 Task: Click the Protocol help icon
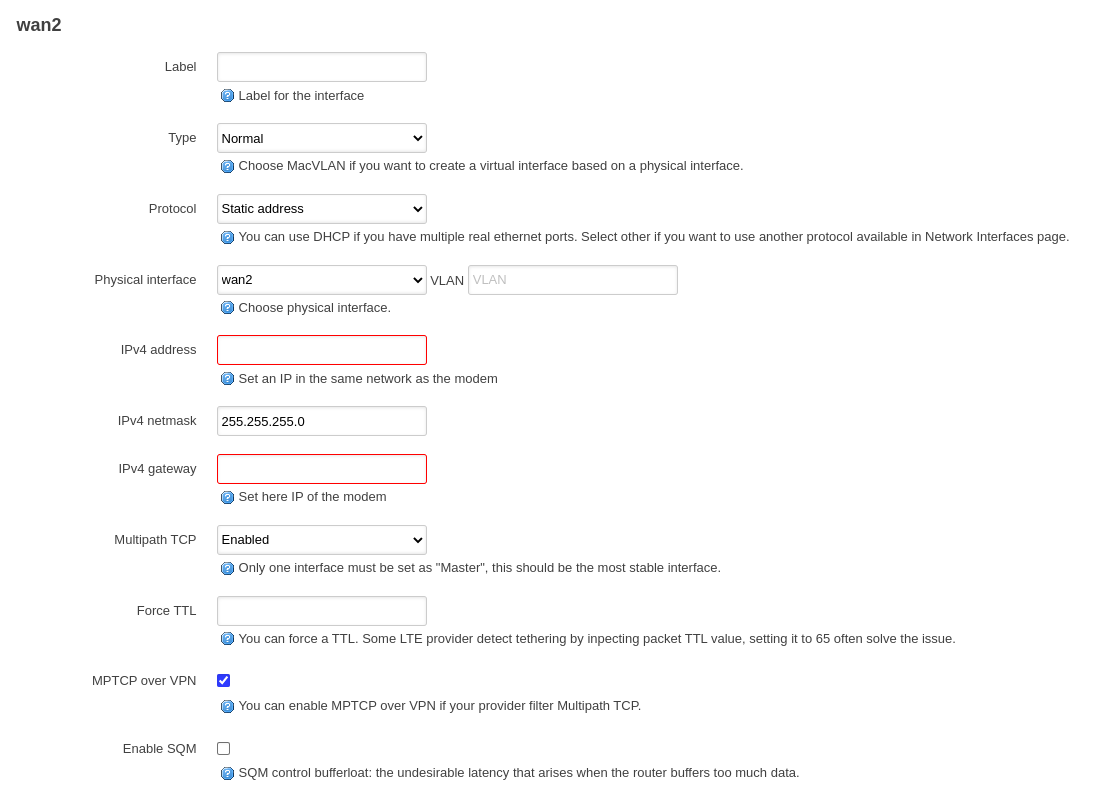click(x=227, y=237)
